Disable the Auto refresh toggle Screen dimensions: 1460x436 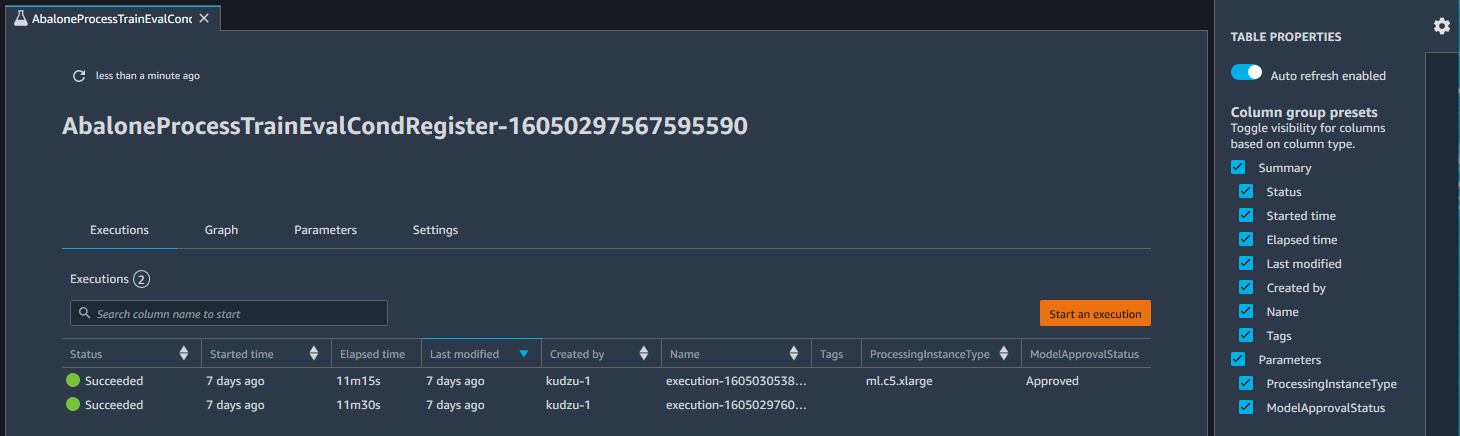tap(1247, 73)
